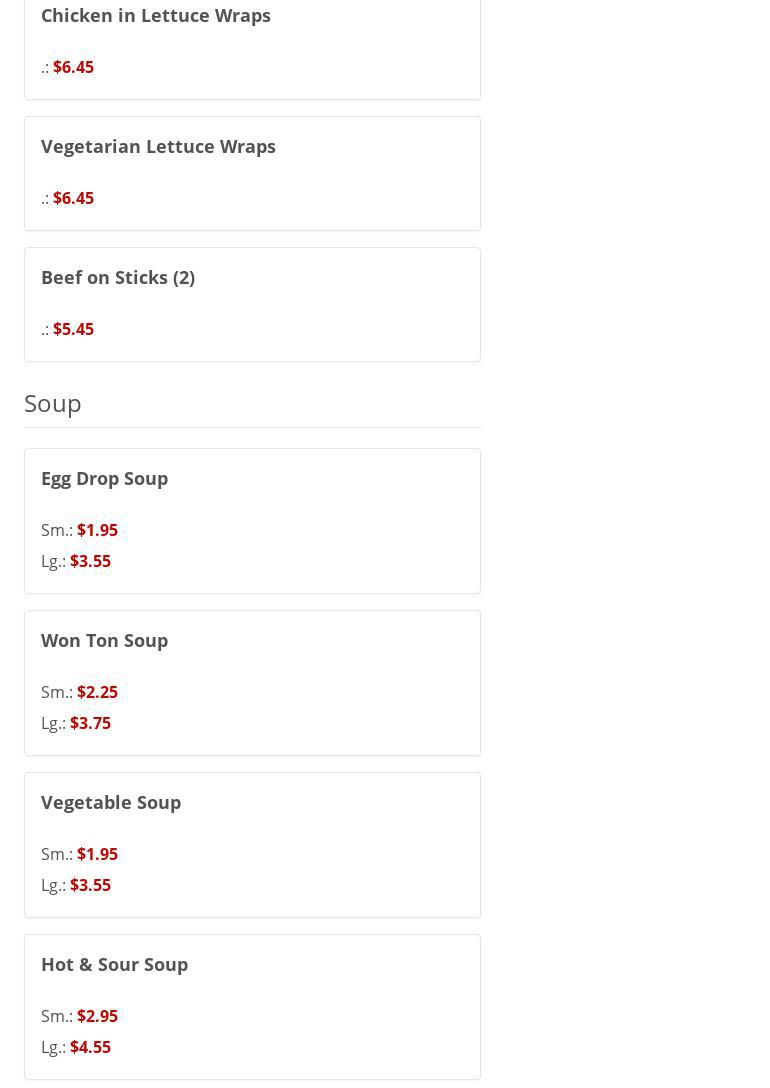Pick the Won Ton Soup small $2.25 price
This screenshot has width=770, height=1088.
(97, 692)
